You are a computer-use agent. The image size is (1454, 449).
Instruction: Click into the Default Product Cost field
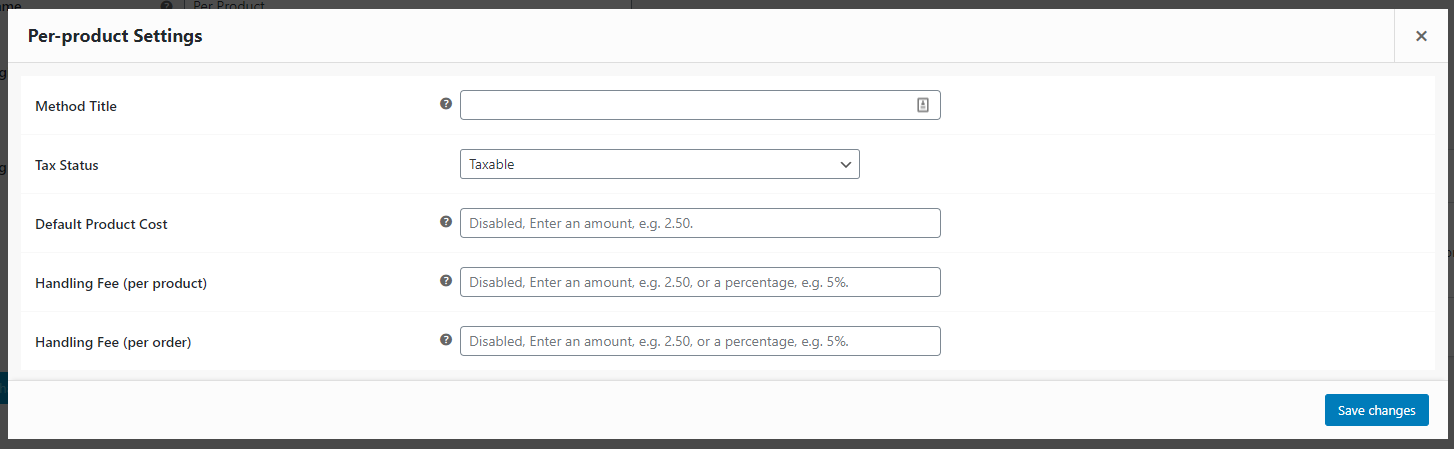(x=700, y=223)
